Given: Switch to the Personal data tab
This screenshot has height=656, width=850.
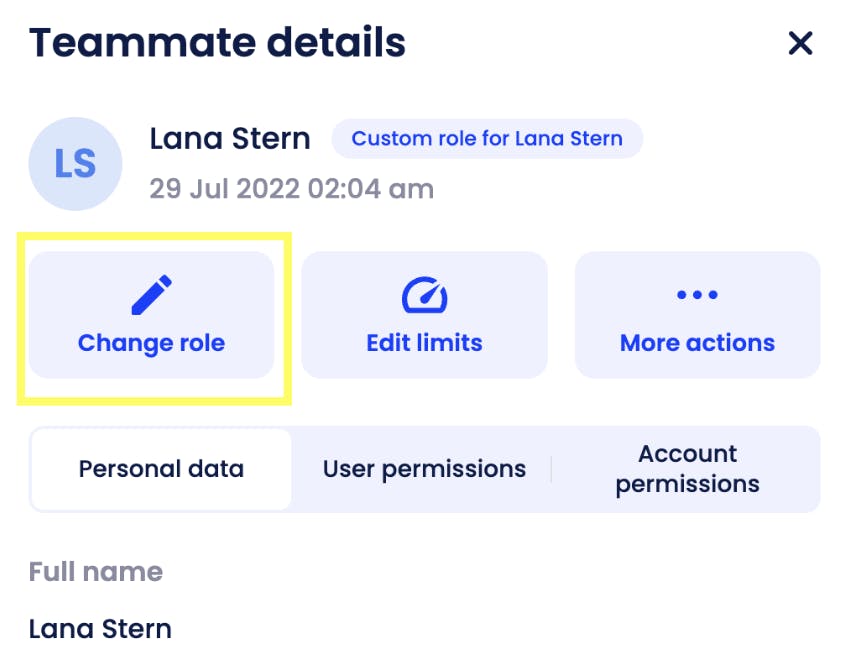Looking at the screenshot, I should click(162, 470).
